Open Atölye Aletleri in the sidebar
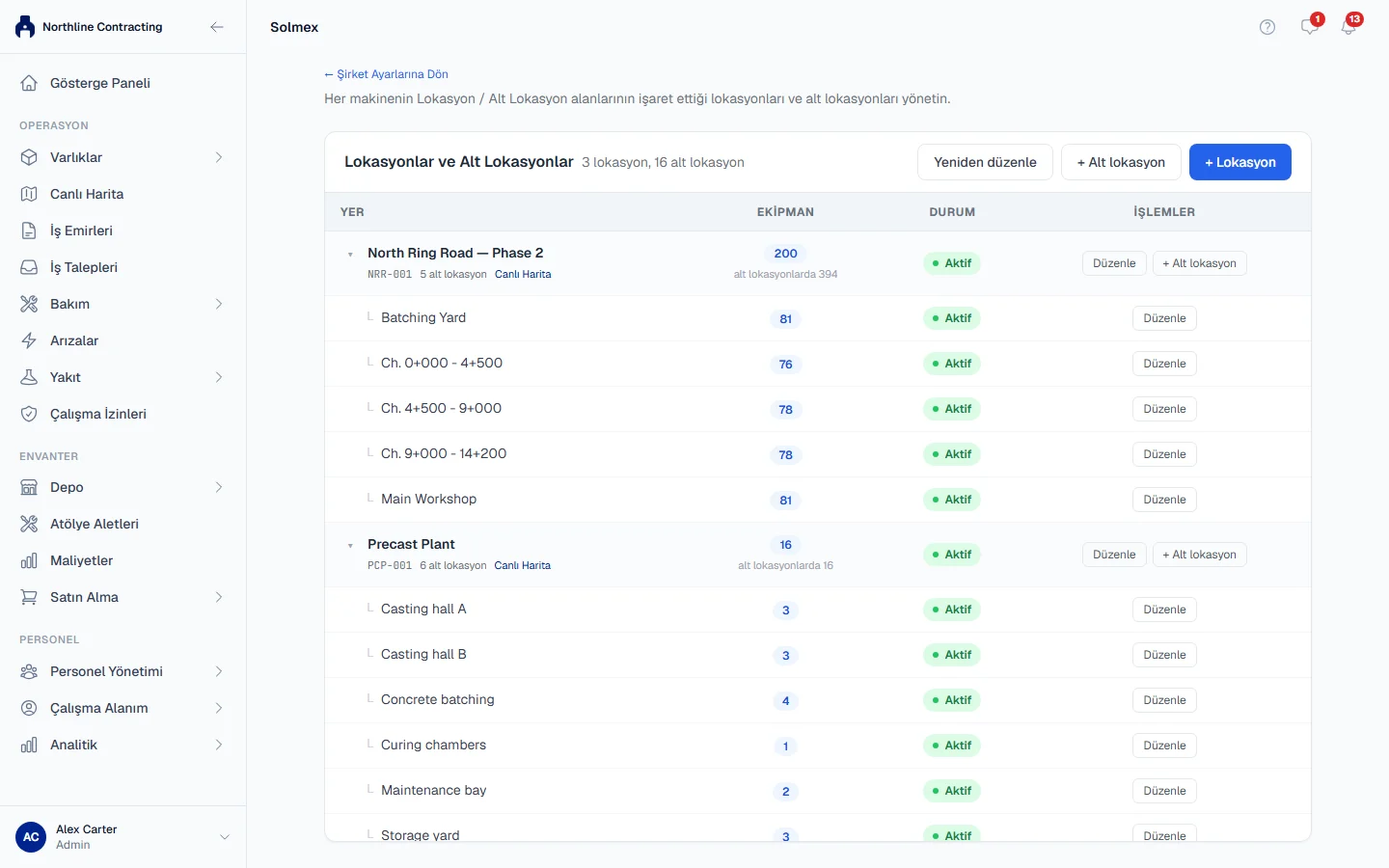 (123, 524)
